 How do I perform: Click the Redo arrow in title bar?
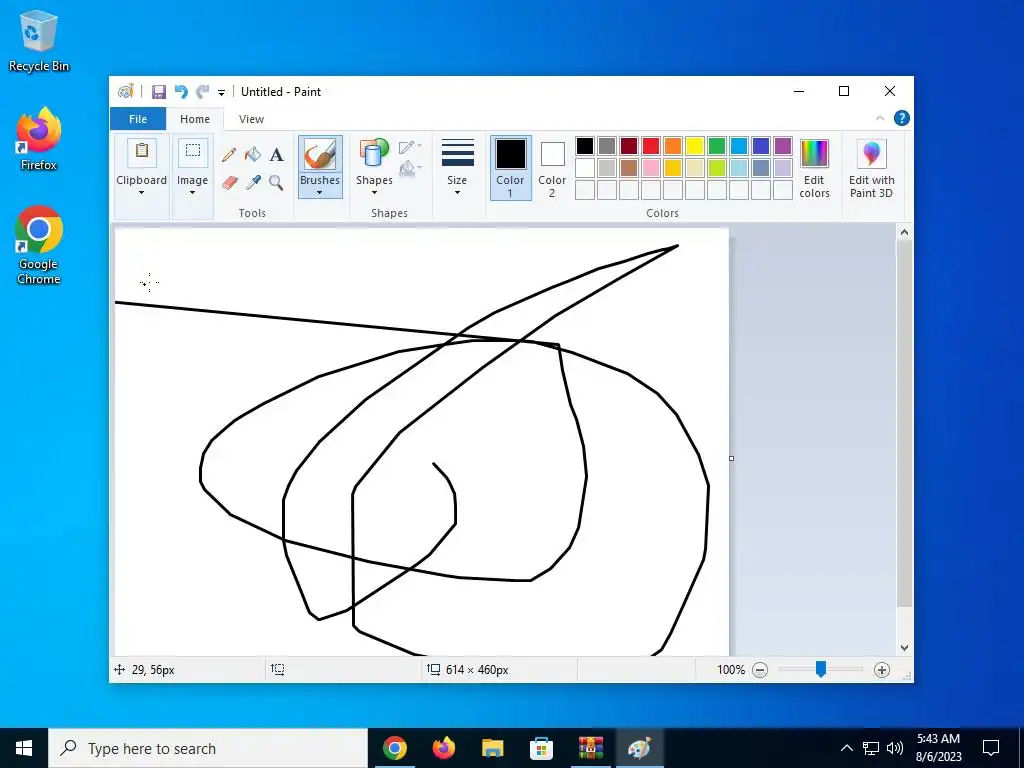(202, 91)
